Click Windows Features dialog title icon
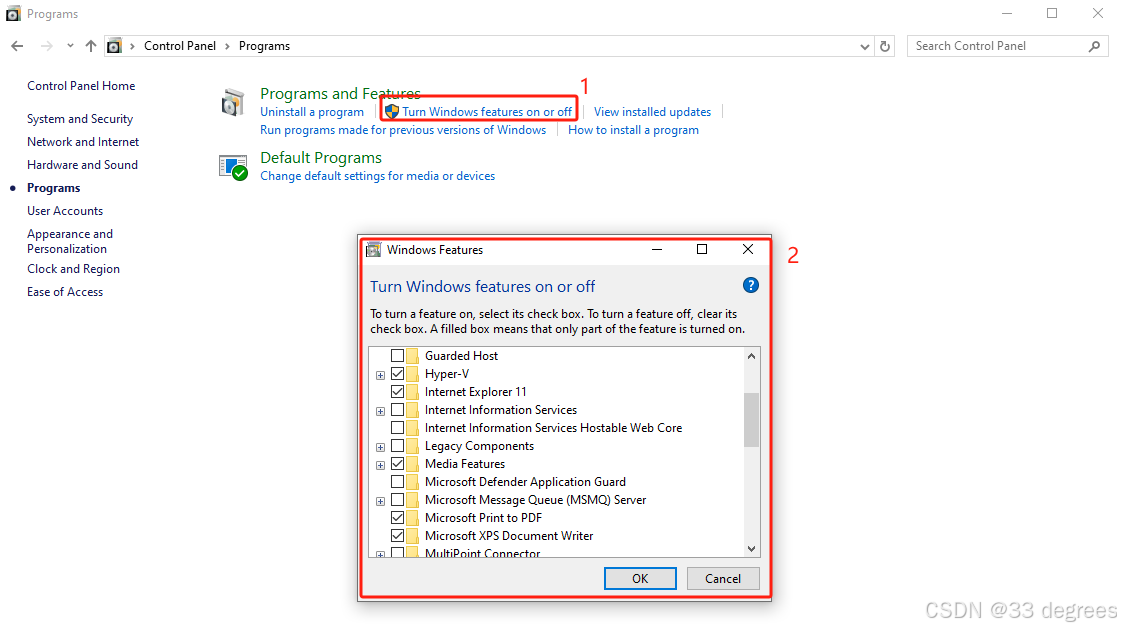 [373, 250]
